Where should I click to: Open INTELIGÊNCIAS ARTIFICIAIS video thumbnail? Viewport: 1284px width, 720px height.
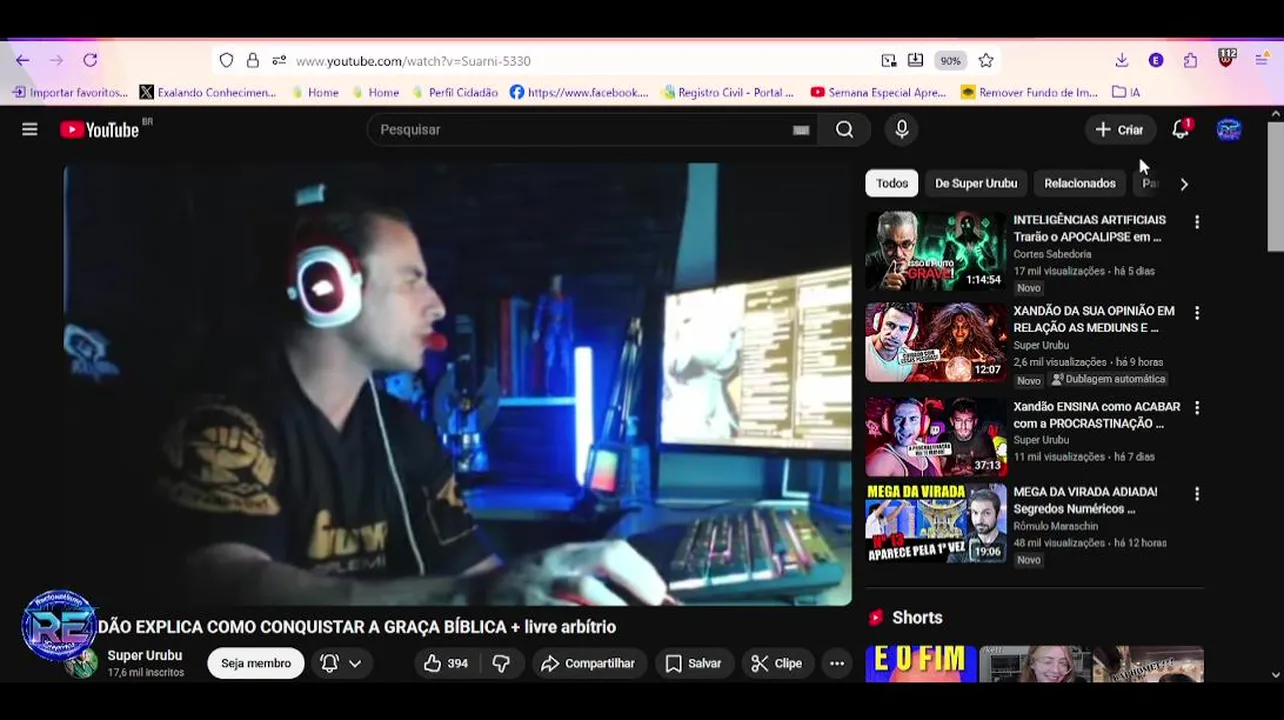pos(935,251)
